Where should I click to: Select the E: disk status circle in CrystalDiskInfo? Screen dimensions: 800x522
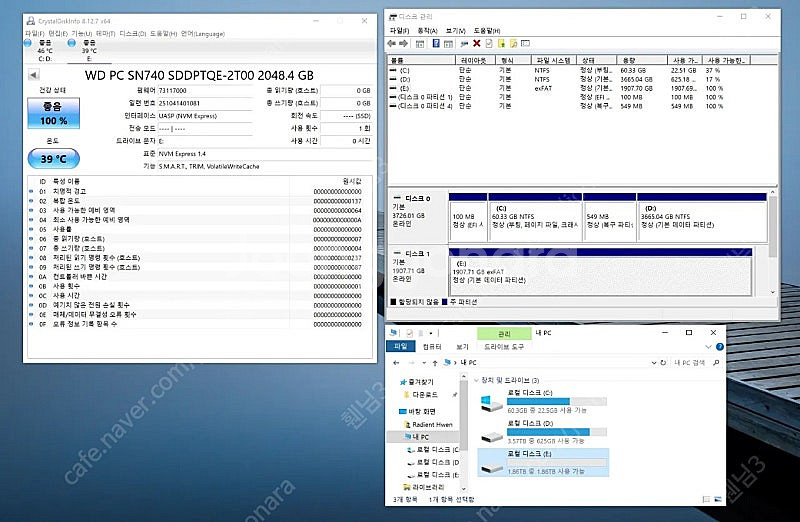[x=72, y=43]
